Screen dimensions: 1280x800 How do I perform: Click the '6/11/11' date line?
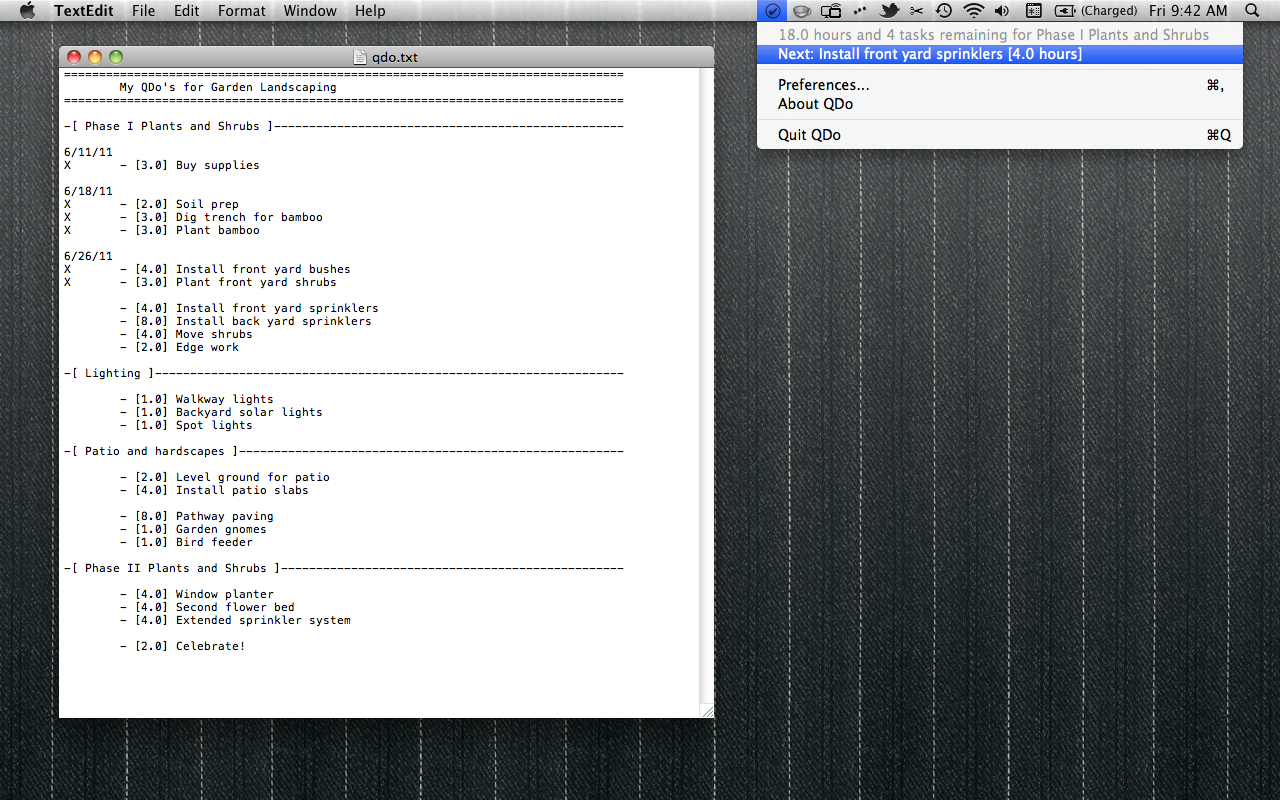88,152
